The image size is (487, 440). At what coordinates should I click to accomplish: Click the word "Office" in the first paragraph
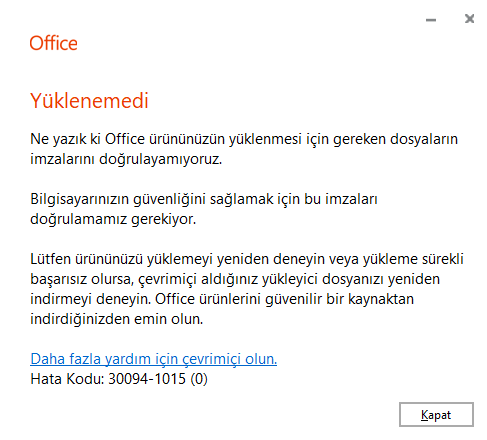pos(125,139)
